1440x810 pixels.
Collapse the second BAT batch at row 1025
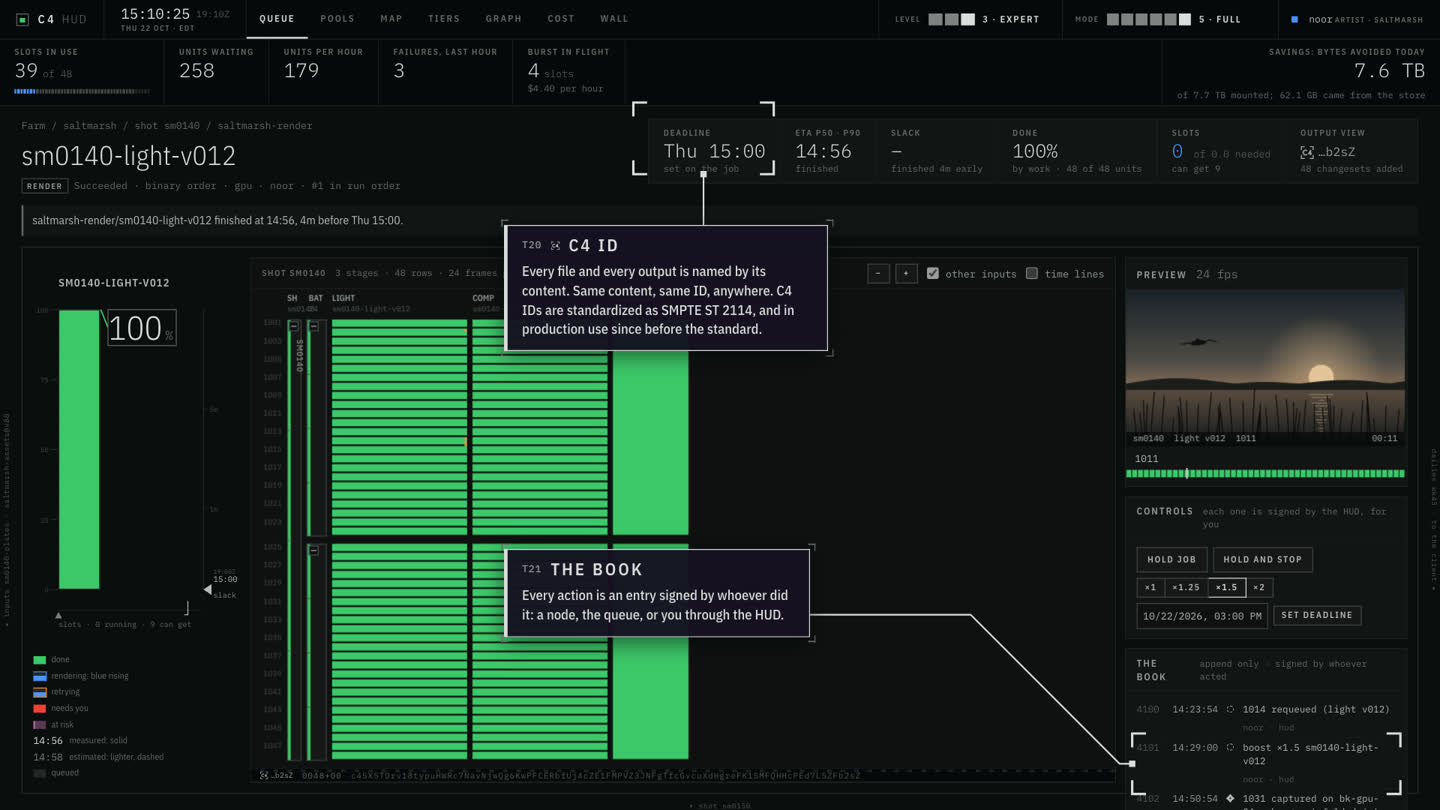pos(313,550)
